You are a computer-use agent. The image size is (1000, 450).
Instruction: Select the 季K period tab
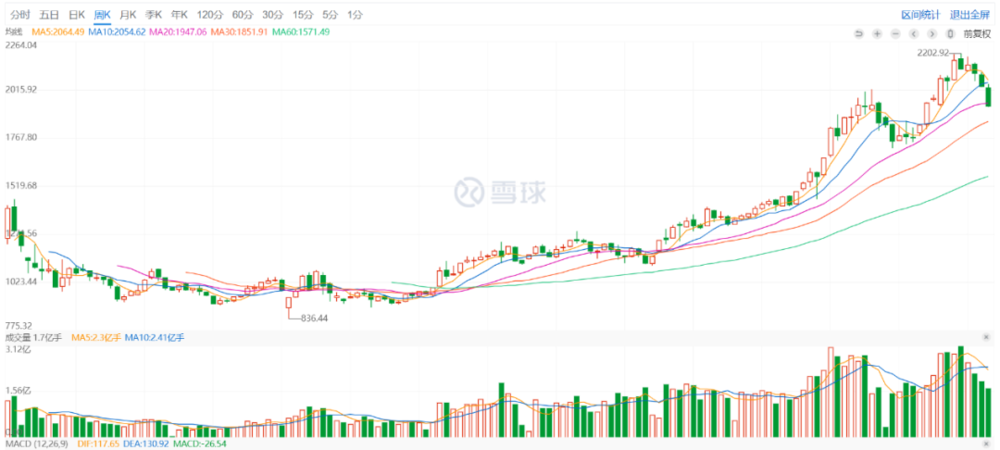[153, 14]
